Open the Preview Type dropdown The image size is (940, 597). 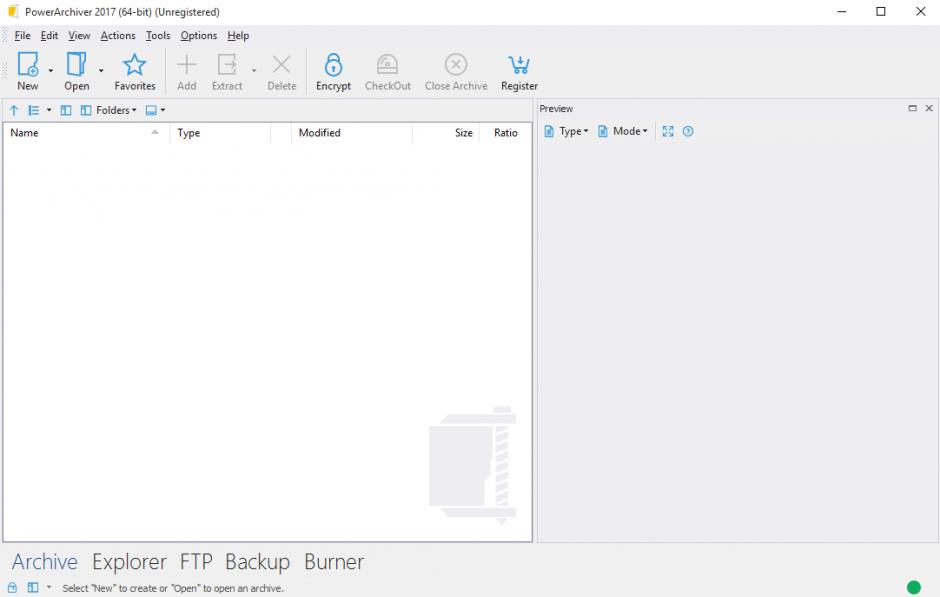566,131
